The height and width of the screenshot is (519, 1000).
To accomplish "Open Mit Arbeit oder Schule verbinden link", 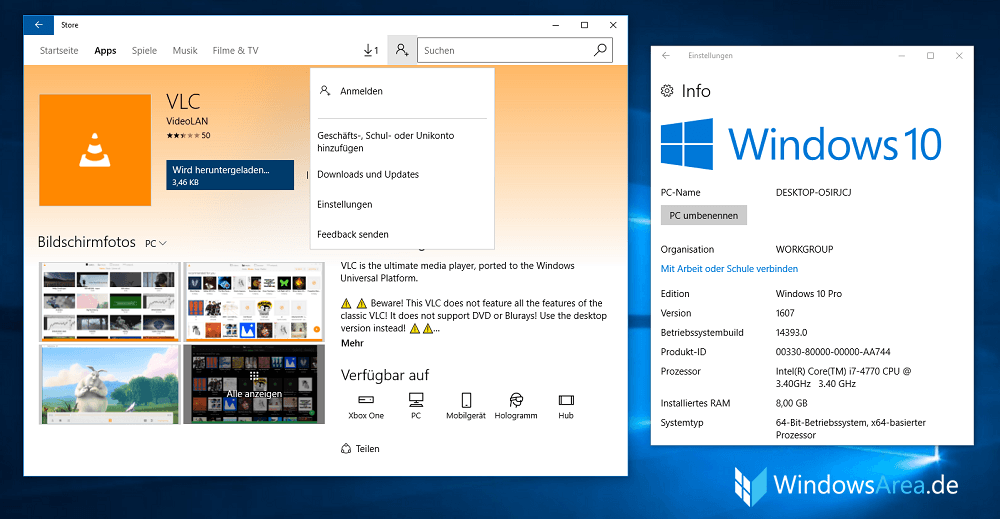I will pyautogui.click(x=729, y=269).
